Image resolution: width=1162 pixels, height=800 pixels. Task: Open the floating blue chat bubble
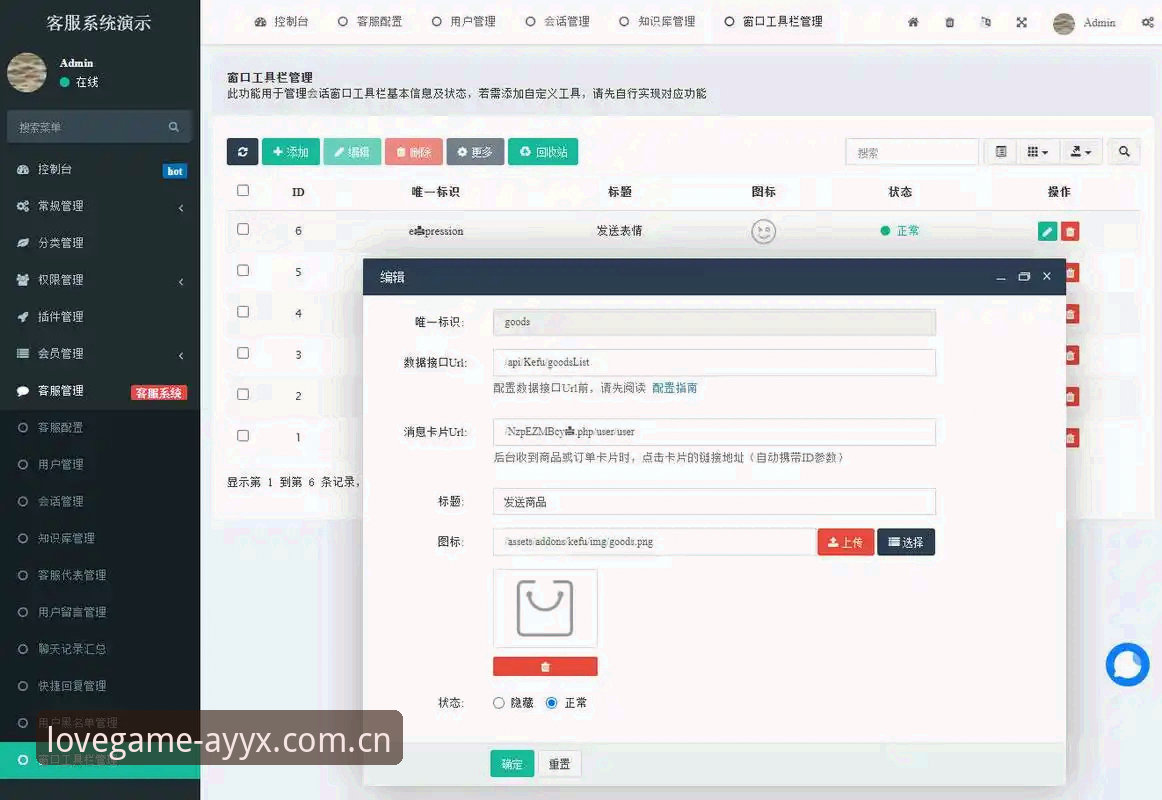click(1127, 664)
